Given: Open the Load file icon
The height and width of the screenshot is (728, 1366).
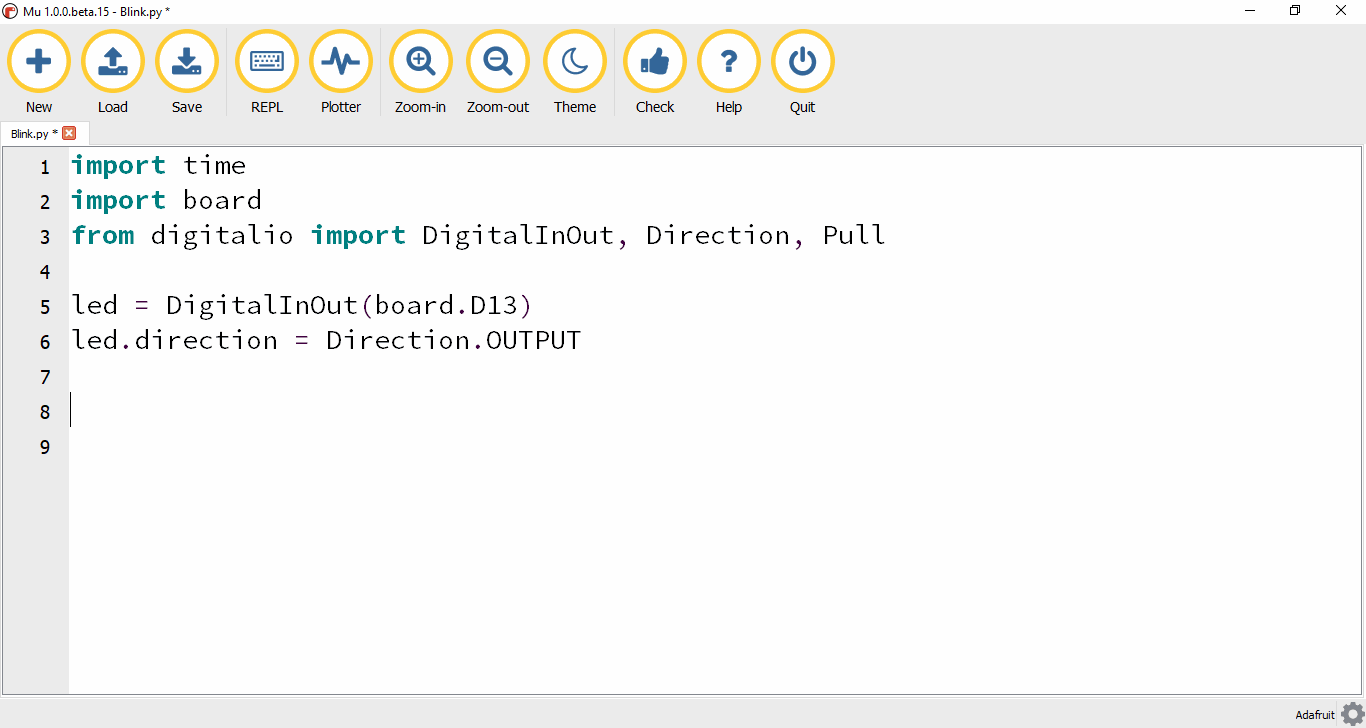Looking at the screenshot, I should coord(112,61).
